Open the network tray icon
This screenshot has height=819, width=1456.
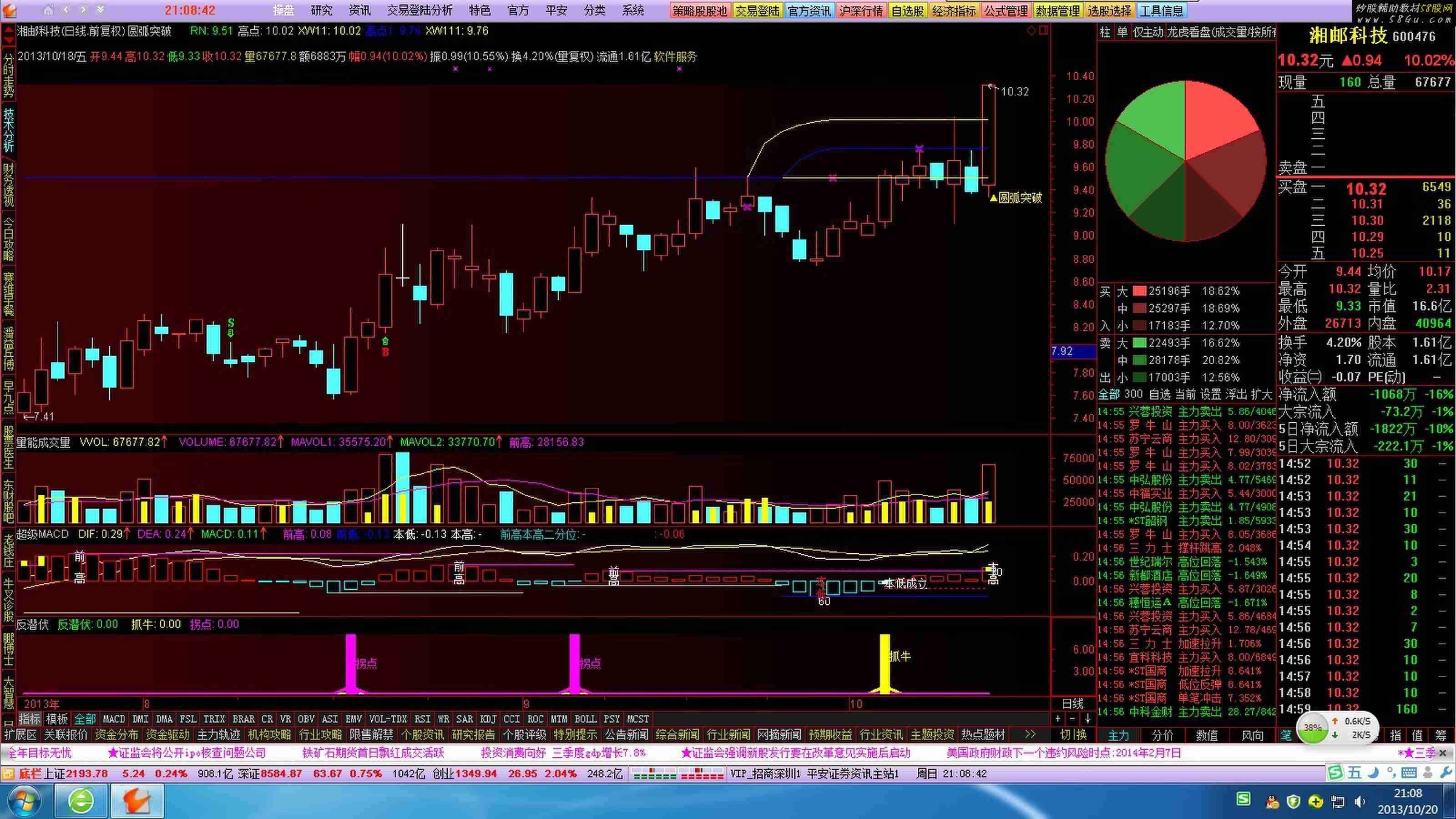point(1338,801)
